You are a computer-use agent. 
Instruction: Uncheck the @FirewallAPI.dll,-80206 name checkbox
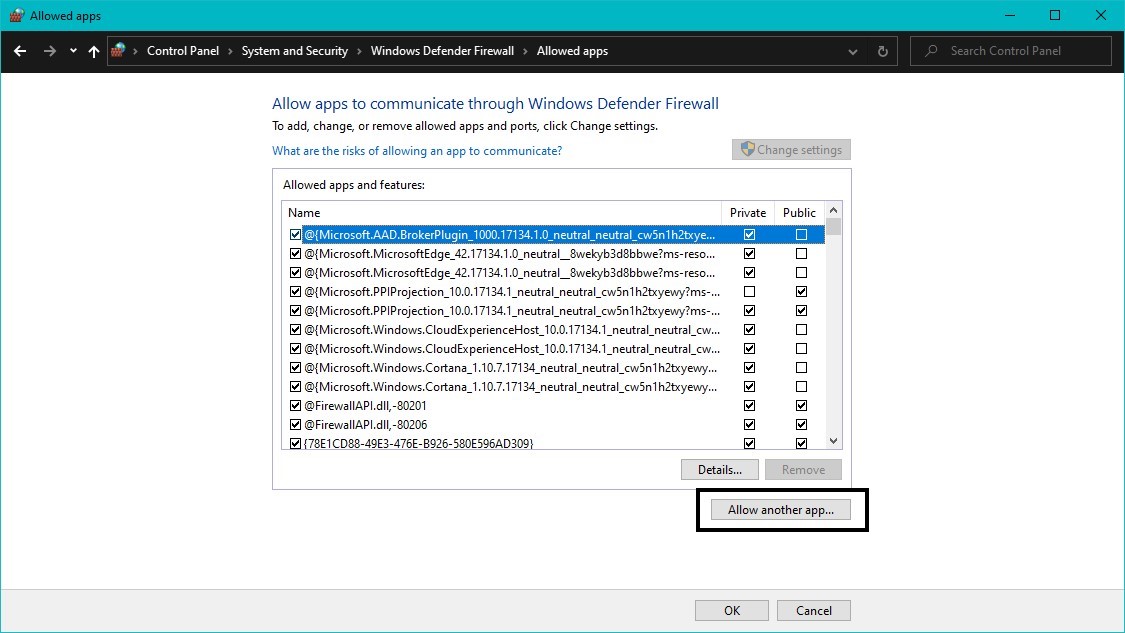coord(295,425)
